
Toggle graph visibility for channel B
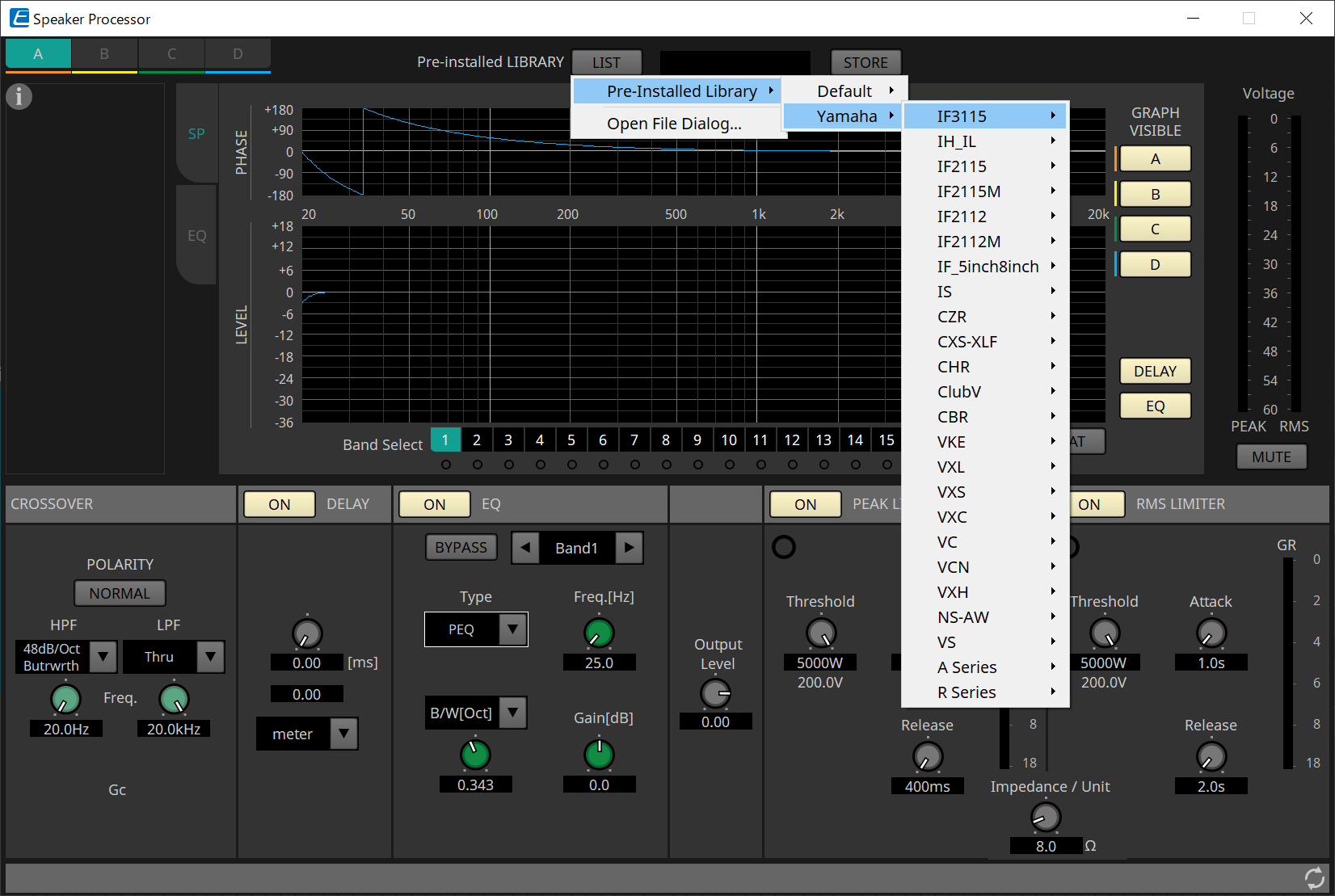click(x=1155, y=194)
